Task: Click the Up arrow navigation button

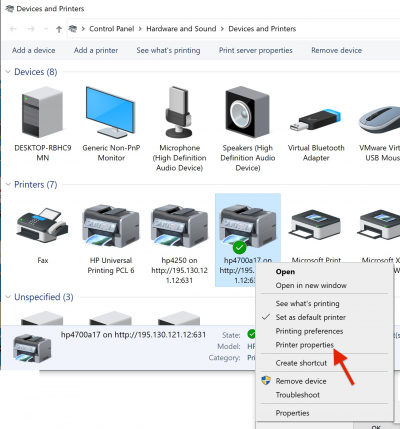Action: 59,29
